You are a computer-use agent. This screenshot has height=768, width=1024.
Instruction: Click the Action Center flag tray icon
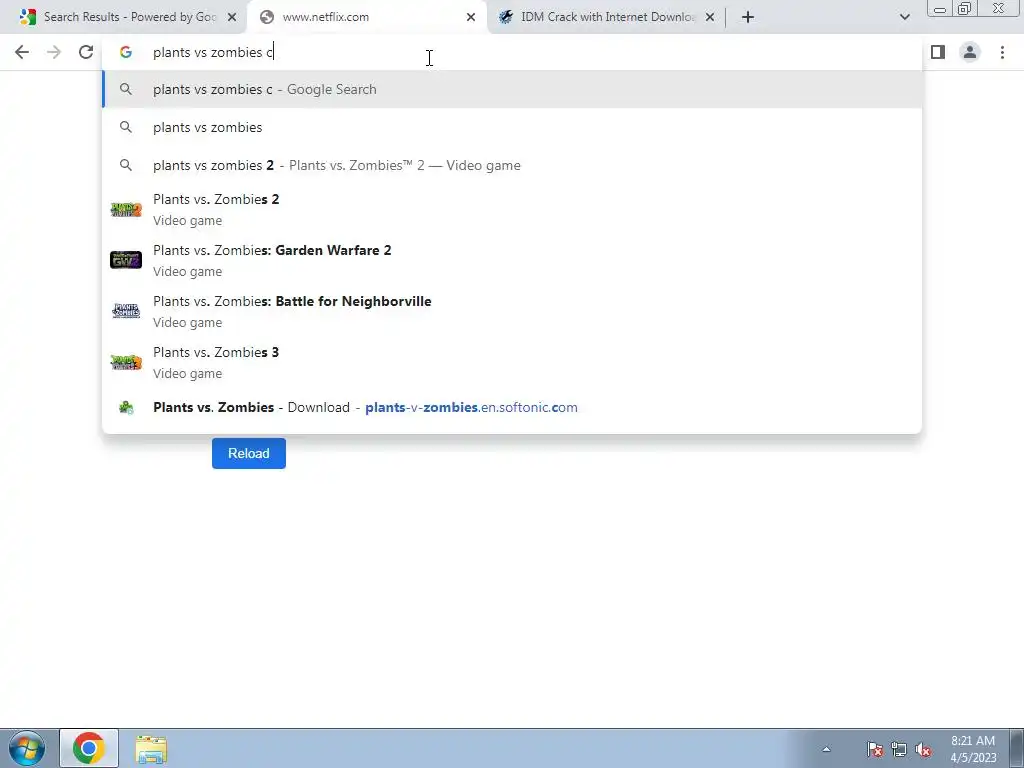(874, 749)
